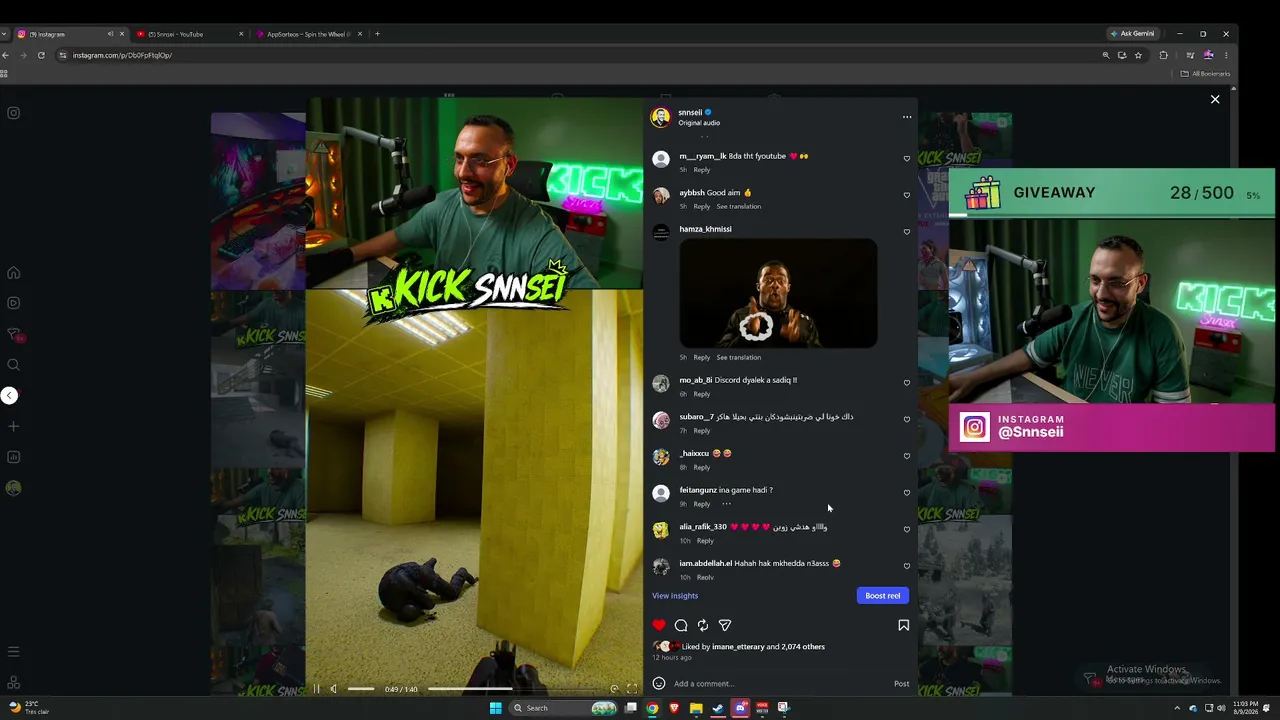The height and width of the screenshot is (720, 1280).
Task: Like the comment by iam.abdellah.el
Action: (x=907, y=566)
